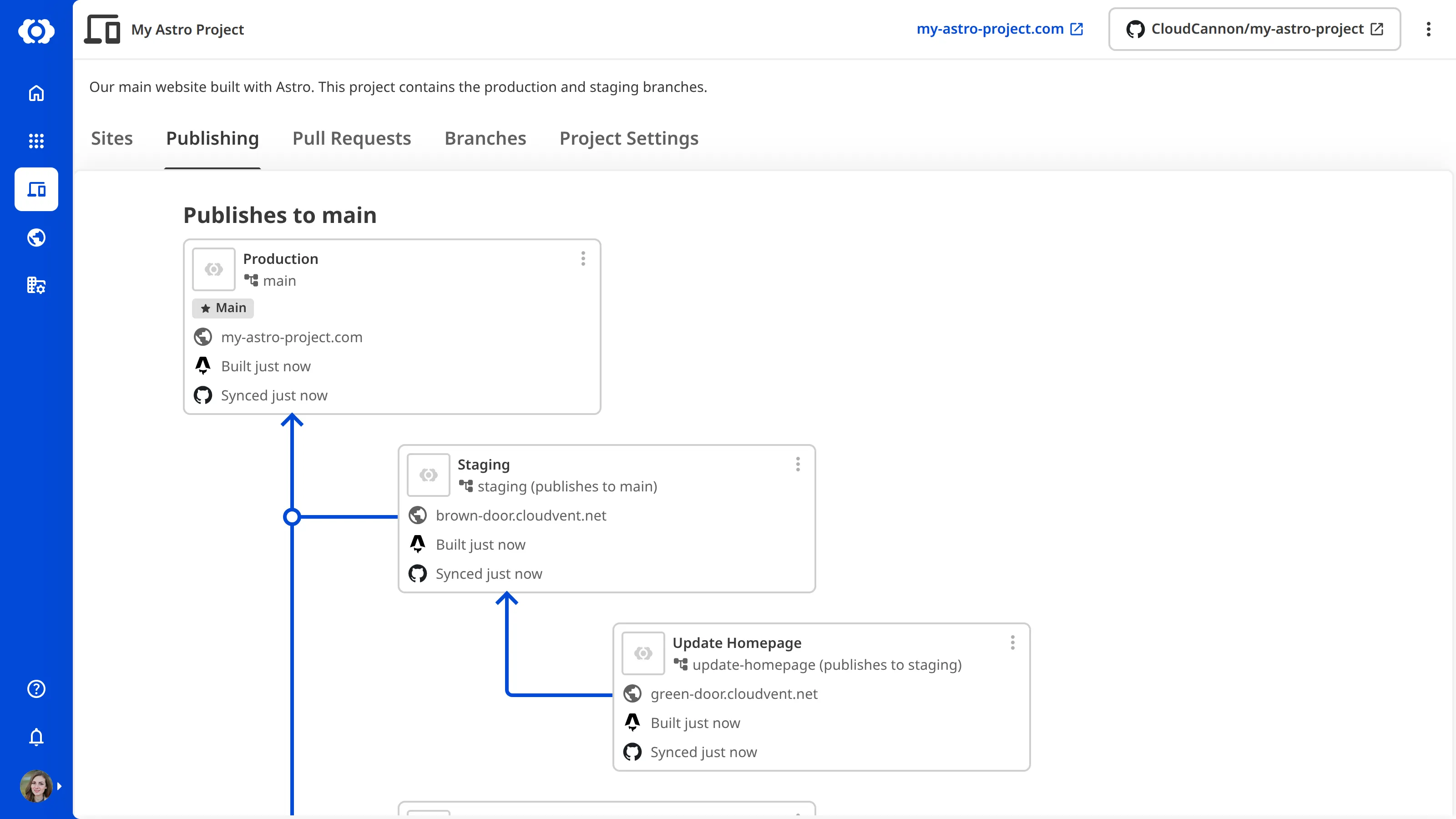Screen dimensions: 1456x819
Task: Click the globe icon next to brown-door.cloudvent.net
Action: pos(418,516)
